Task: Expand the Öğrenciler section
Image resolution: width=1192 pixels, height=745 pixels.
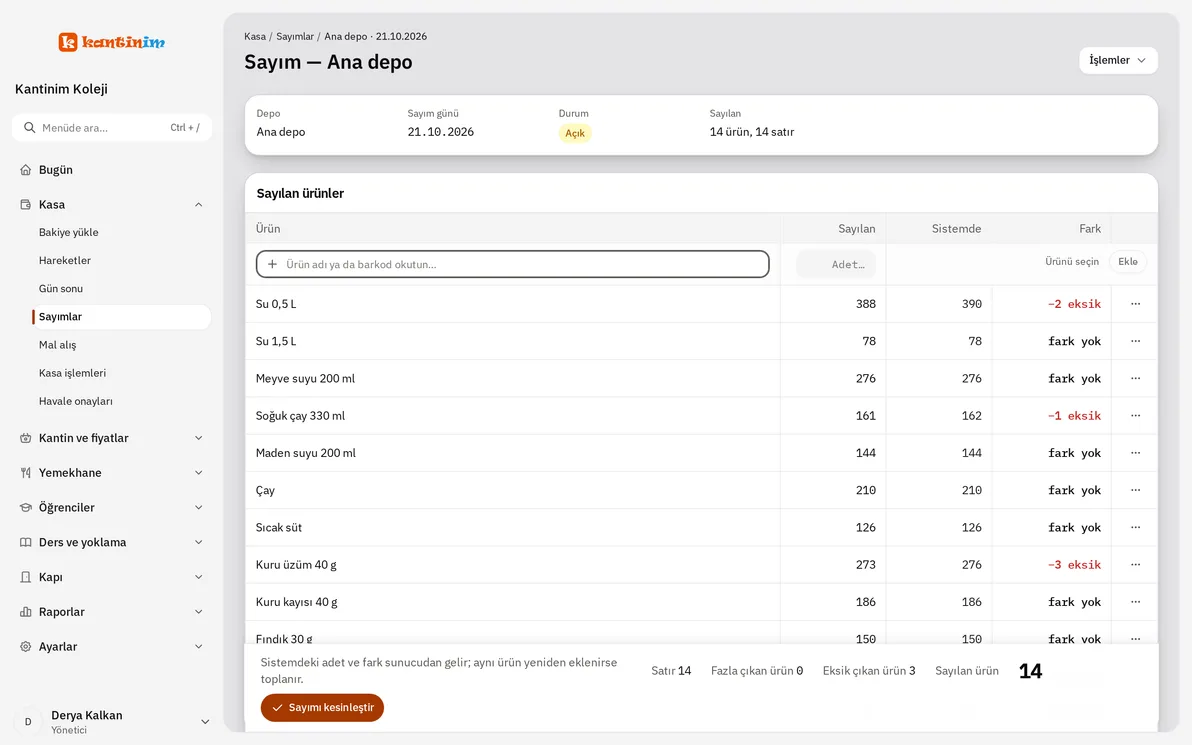Action: [x=198, y=508]
